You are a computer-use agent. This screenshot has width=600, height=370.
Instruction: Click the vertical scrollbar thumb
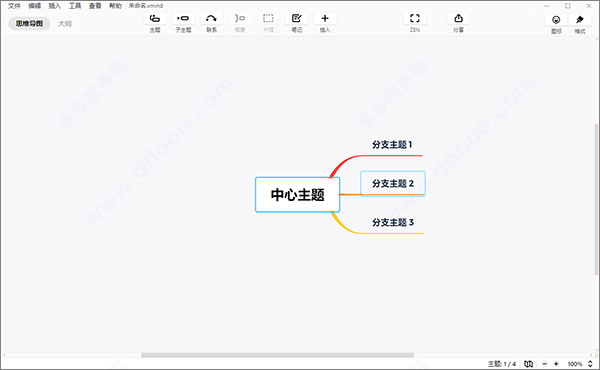tap(597, 199)
